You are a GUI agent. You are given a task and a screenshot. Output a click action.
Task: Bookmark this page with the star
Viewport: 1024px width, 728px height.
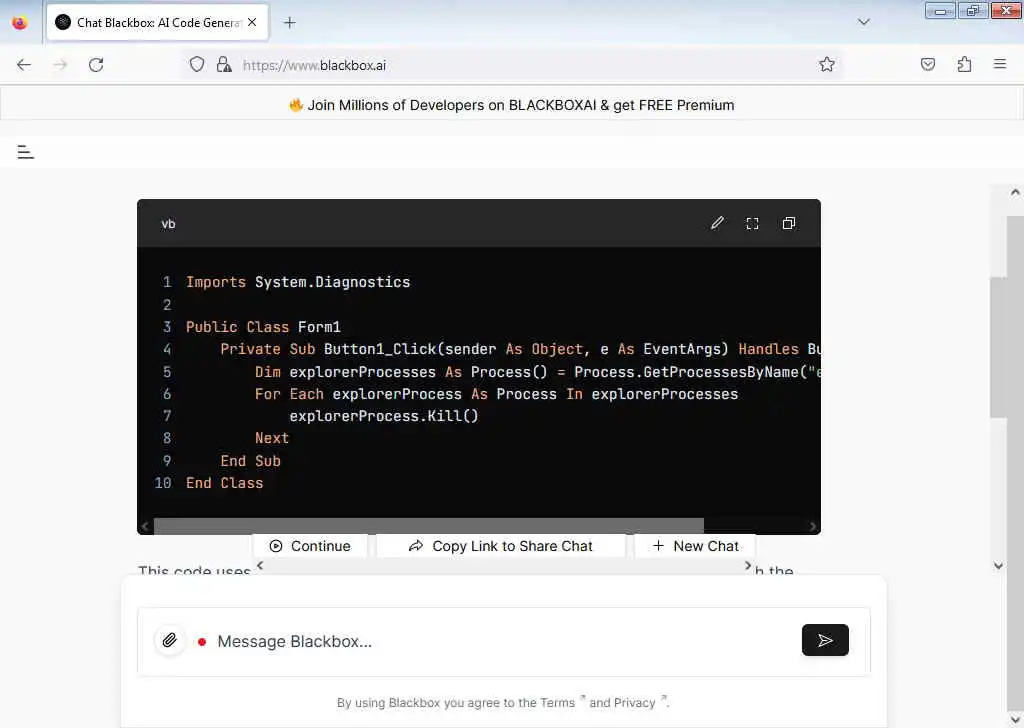[827, 65]
